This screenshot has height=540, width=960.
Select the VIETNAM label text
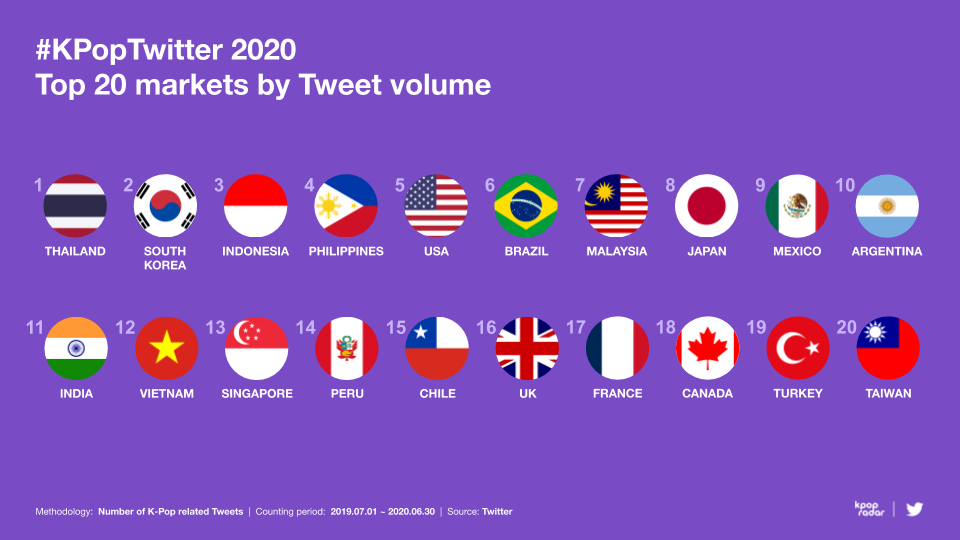tap(167, 393)
